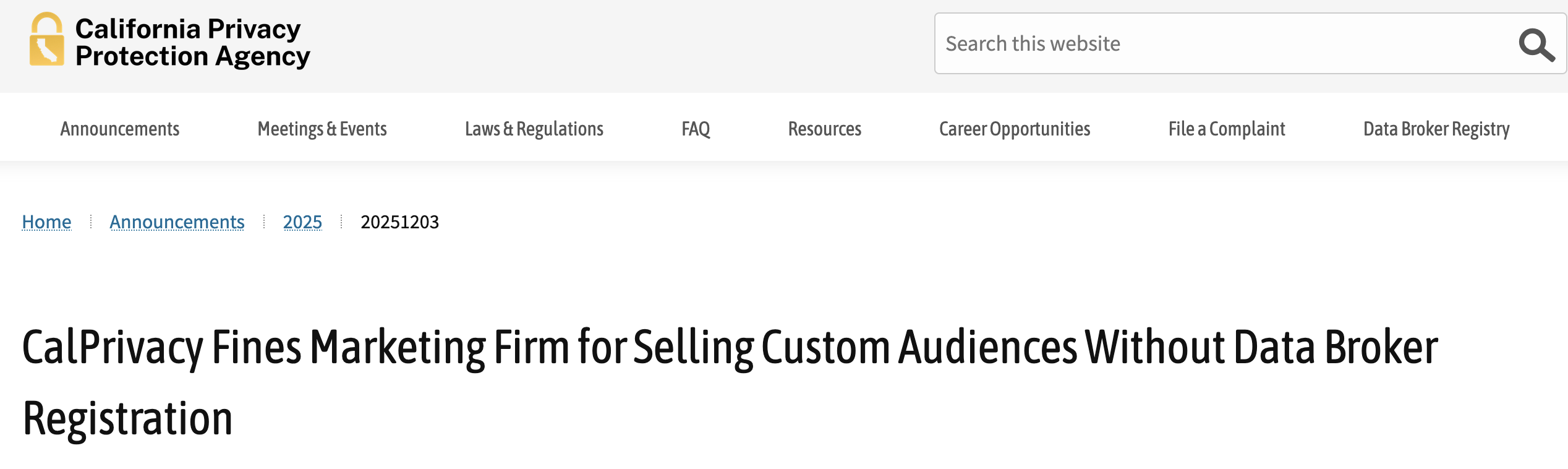Open the Data Broker Registry page

pos(1436,129)
